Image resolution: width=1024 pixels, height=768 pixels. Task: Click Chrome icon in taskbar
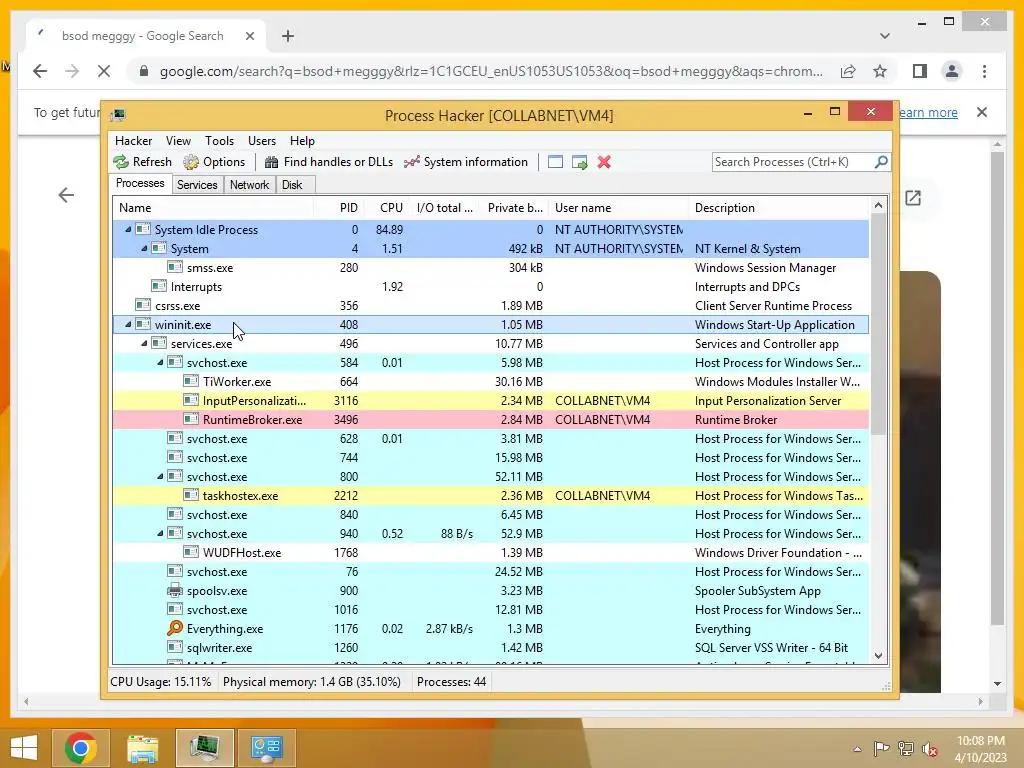click(x=80, y=748)
